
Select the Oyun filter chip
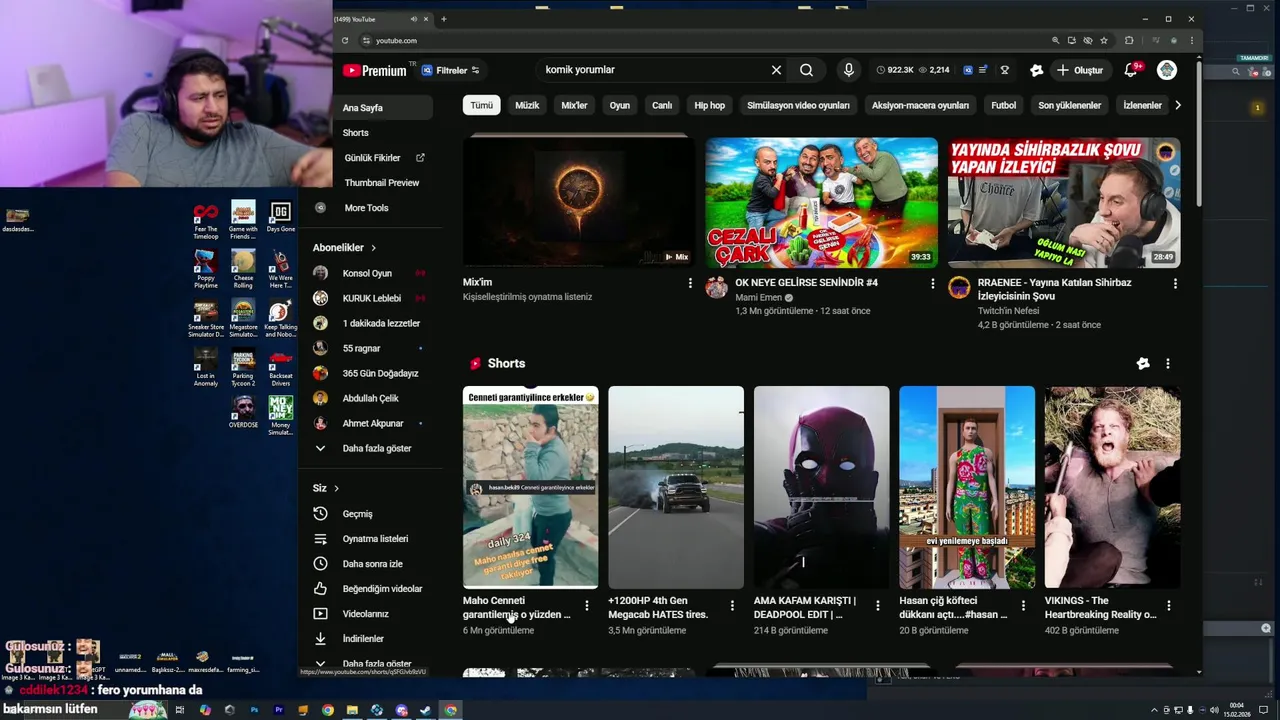620,105
